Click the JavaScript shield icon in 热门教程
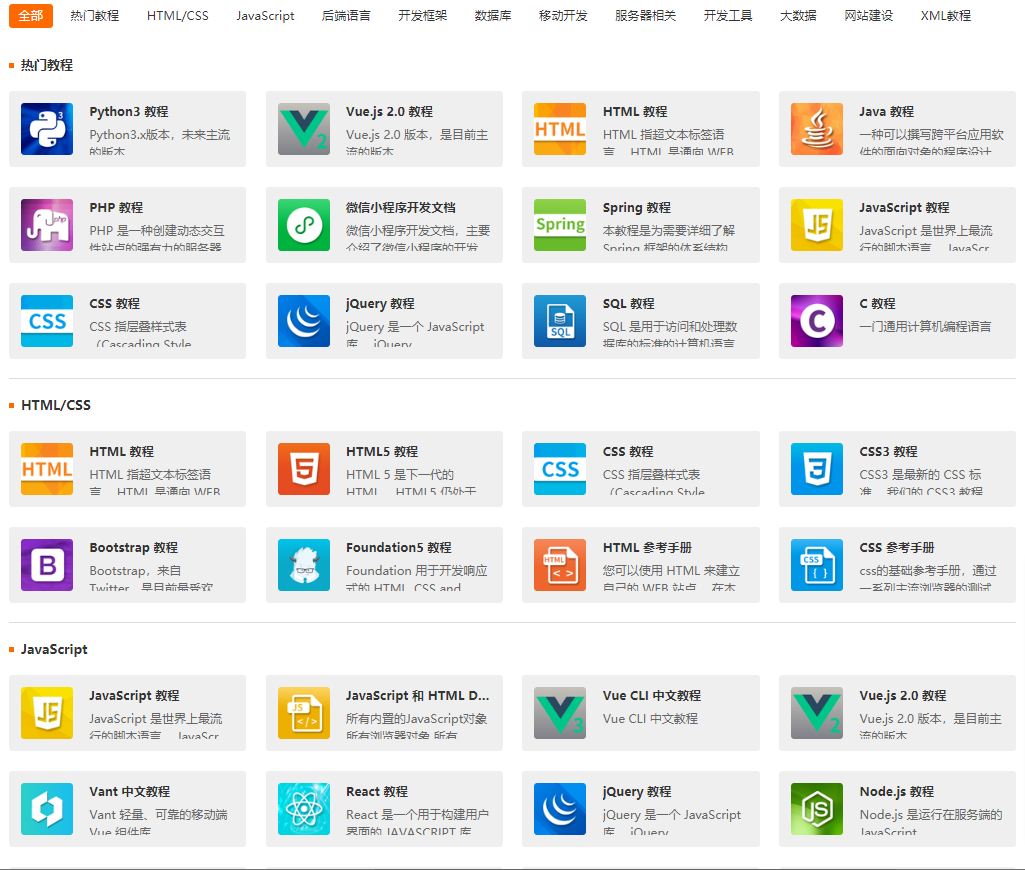This screenshot has width=1025, height=870. point(817,225)
